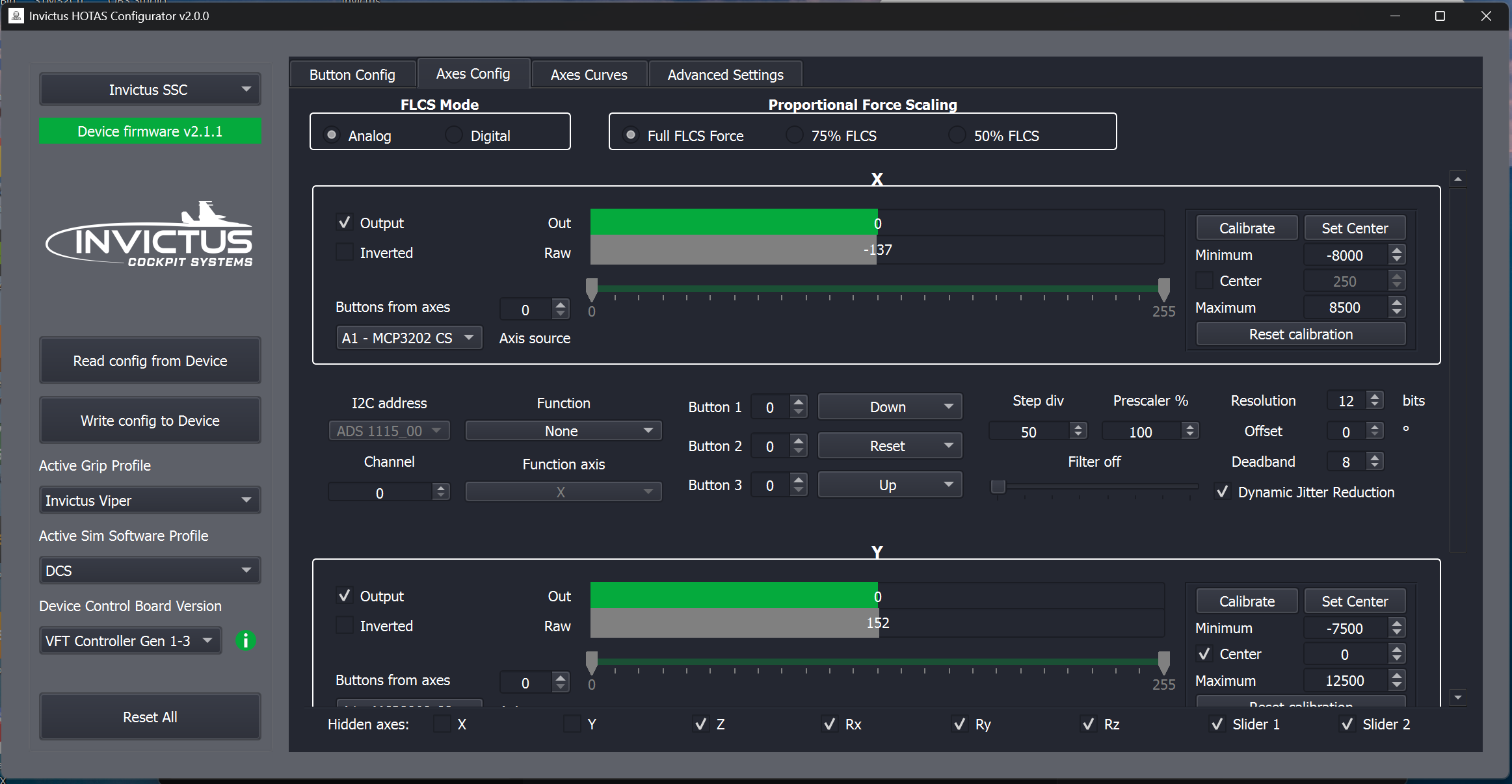The image size is (1512, 784).
Task: Open the Function dropdown set to None
Action: (x=563, y=431)
